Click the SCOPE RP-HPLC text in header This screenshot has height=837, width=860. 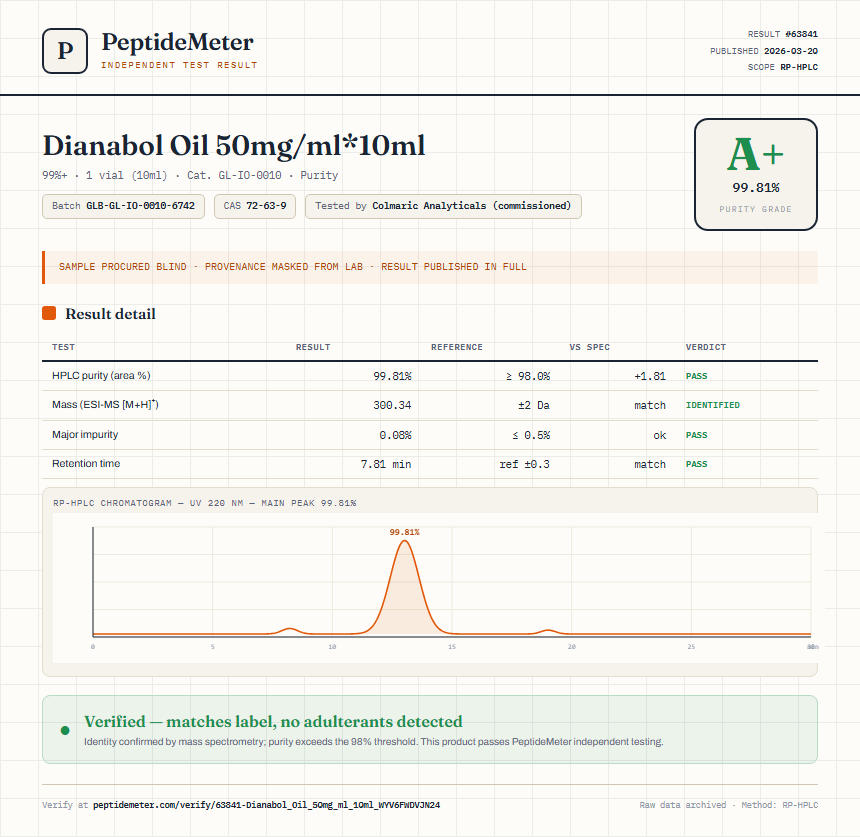tap(783, 67)
